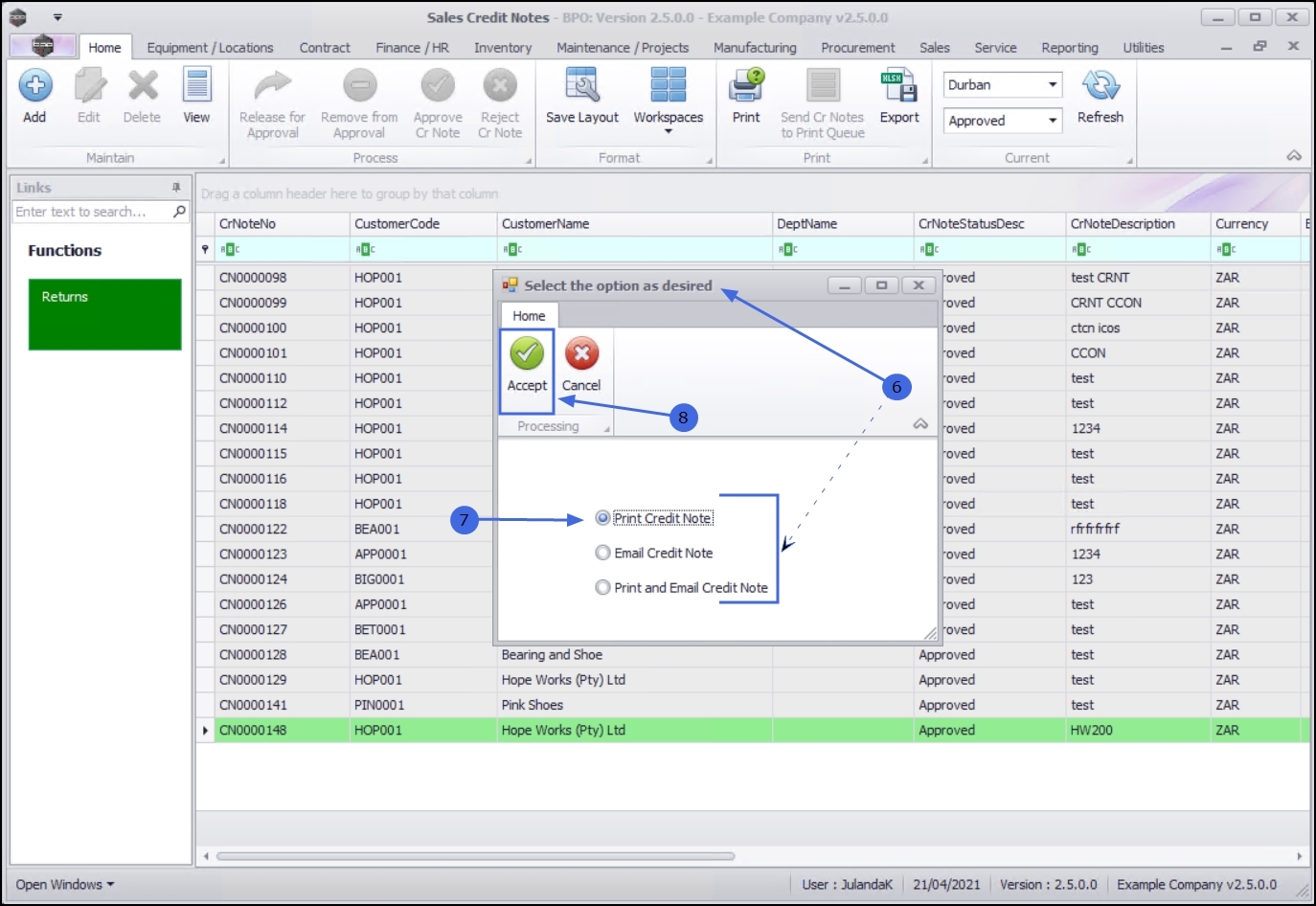Click the Bearing and Shoe customer cell
The width and height of the screenshot is (1316, 906).
tap(635, 655)
